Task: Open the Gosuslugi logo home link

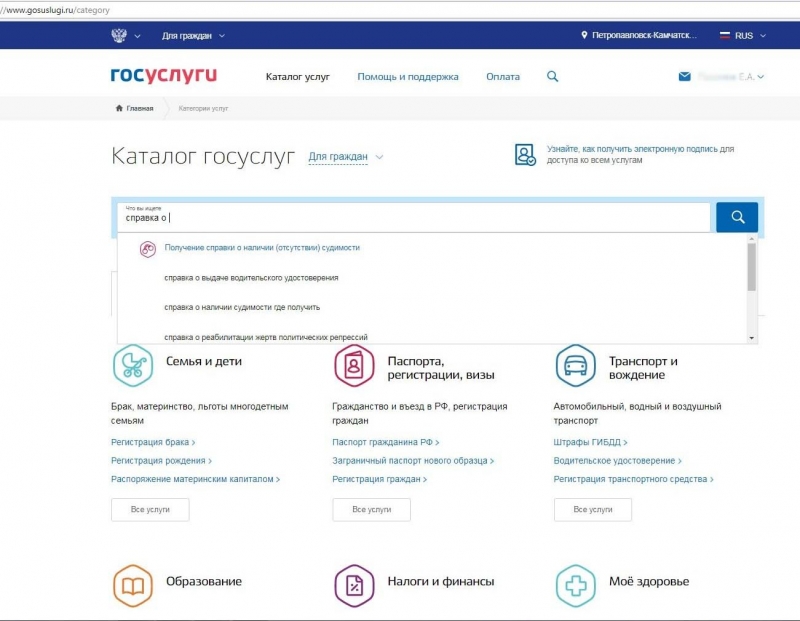Action: [164, 76]
